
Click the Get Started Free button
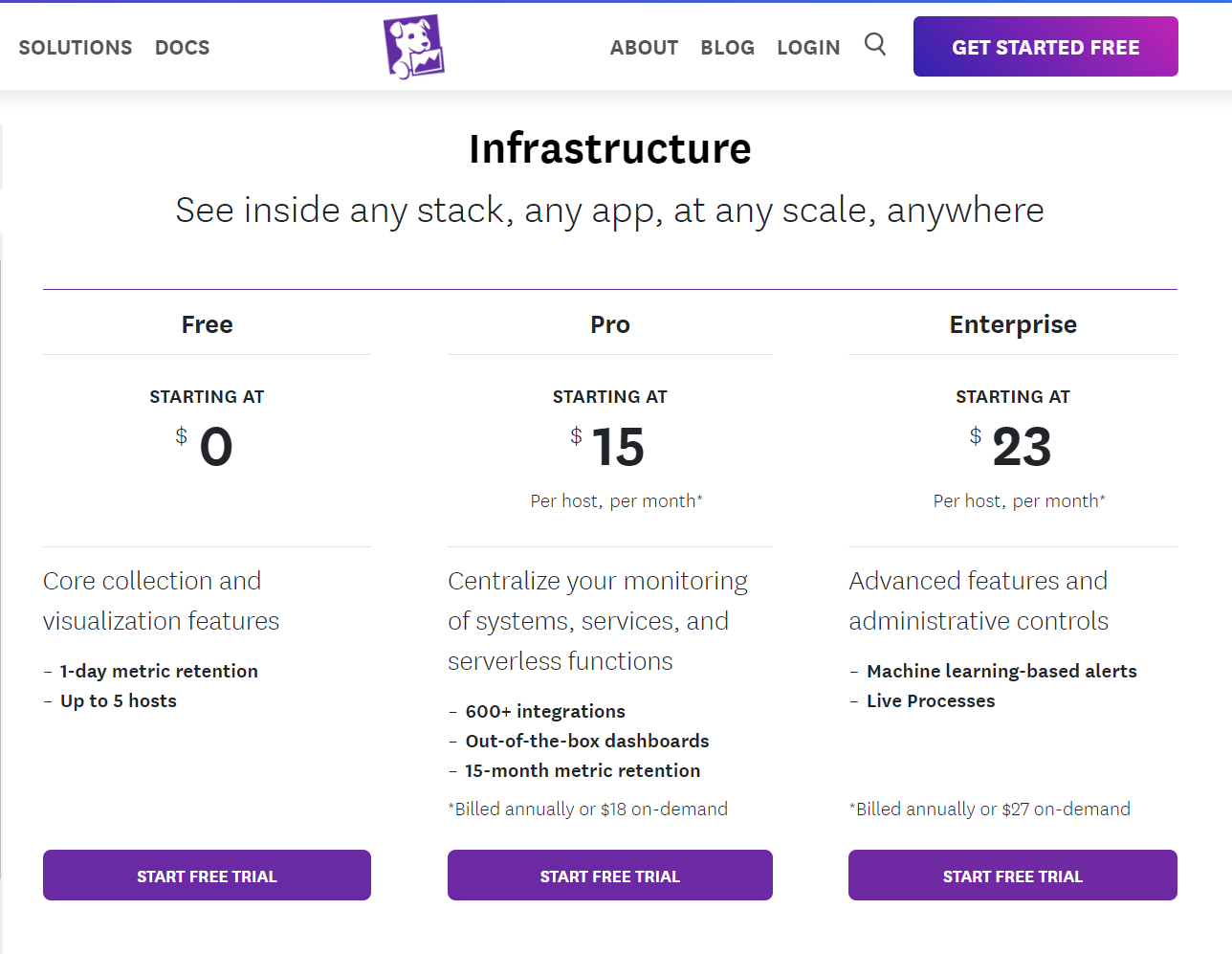pos(1045,47)
